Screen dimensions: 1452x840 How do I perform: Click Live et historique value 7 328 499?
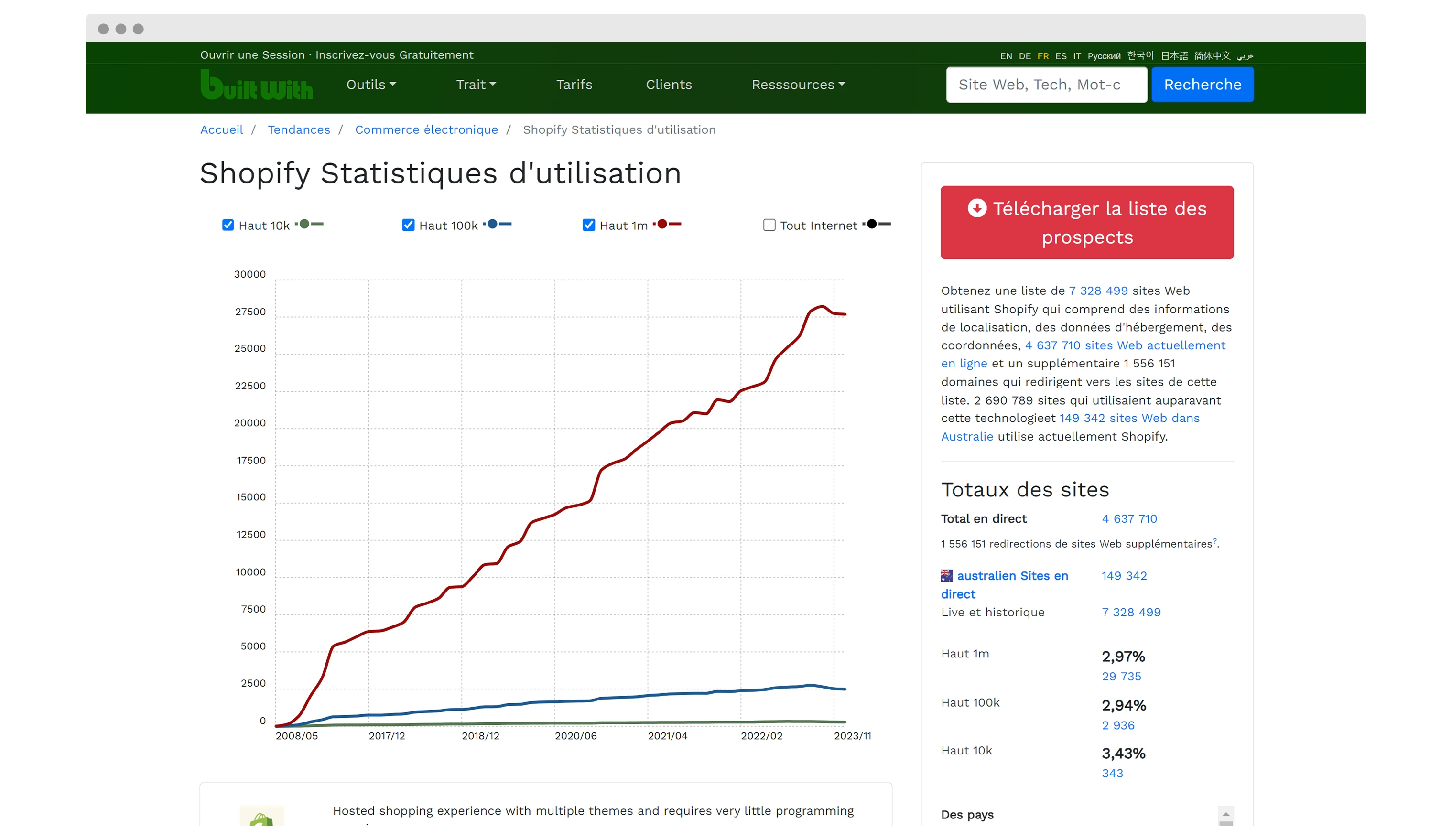pyautogui.click(x=1131, y=613)
